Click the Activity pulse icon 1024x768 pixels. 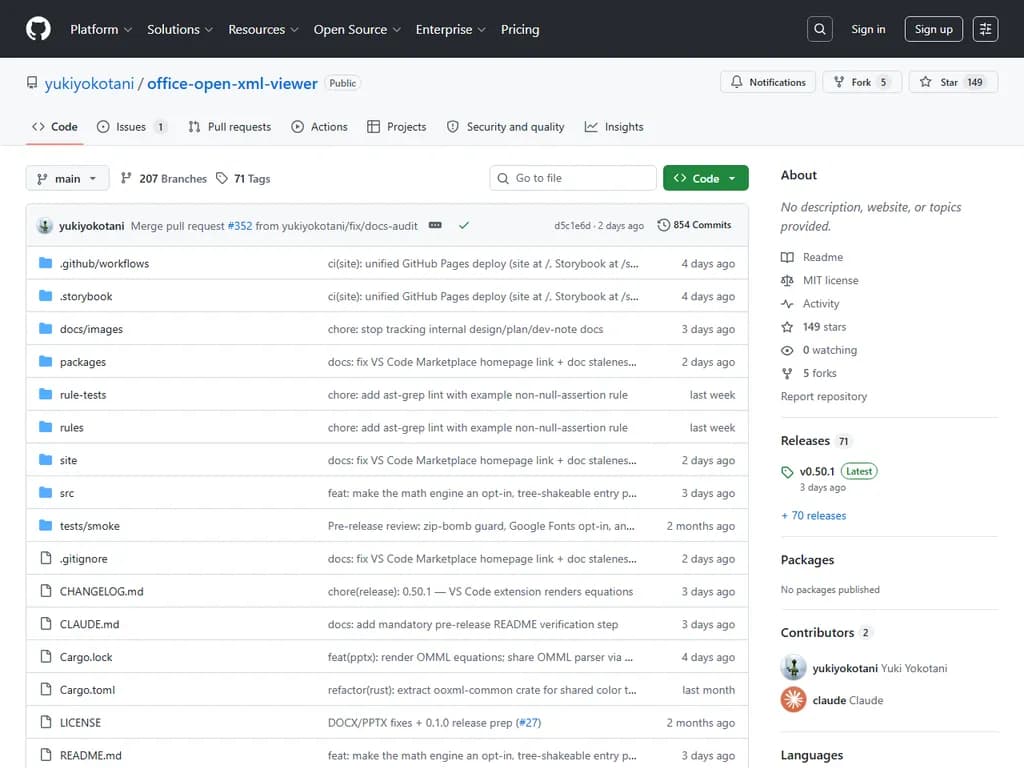(787, 304)
